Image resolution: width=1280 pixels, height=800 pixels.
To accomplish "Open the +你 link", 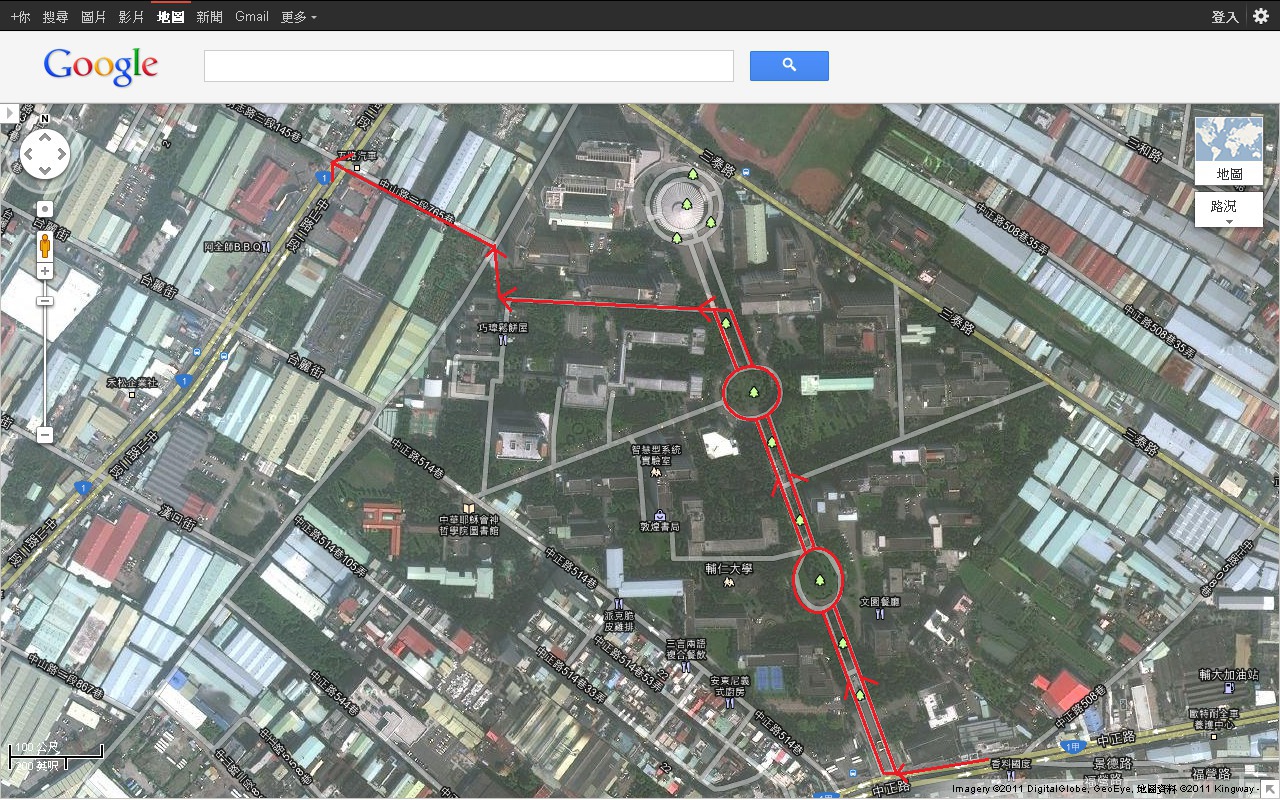I will pos(20,16).
